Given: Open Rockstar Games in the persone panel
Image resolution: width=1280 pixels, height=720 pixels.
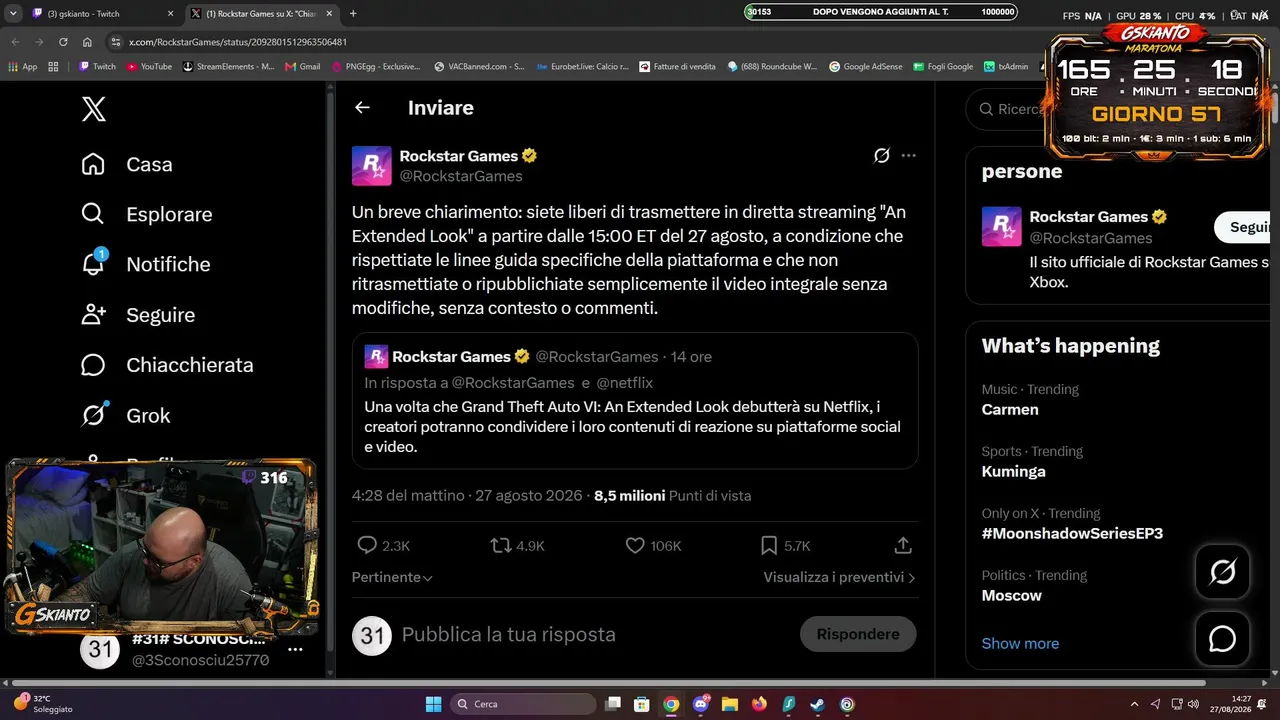Looking at the screenshot, I should 1089,217.
